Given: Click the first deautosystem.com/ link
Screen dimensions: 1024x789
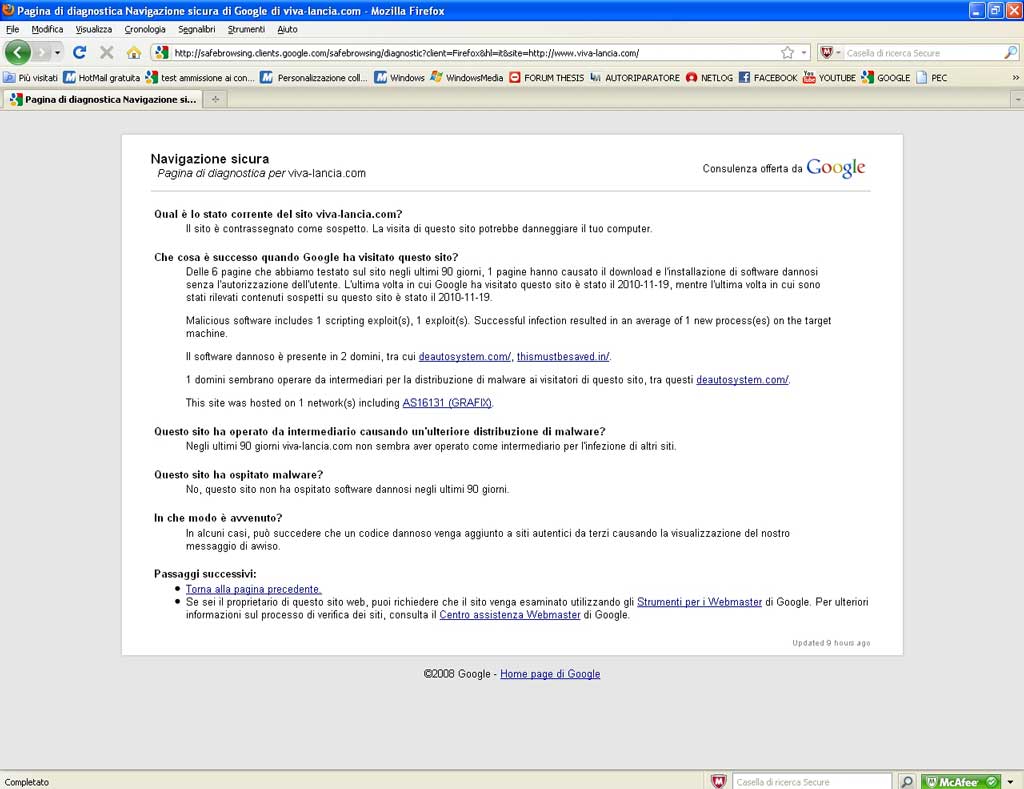Looking at the screenshot, I should pos(464,357).
